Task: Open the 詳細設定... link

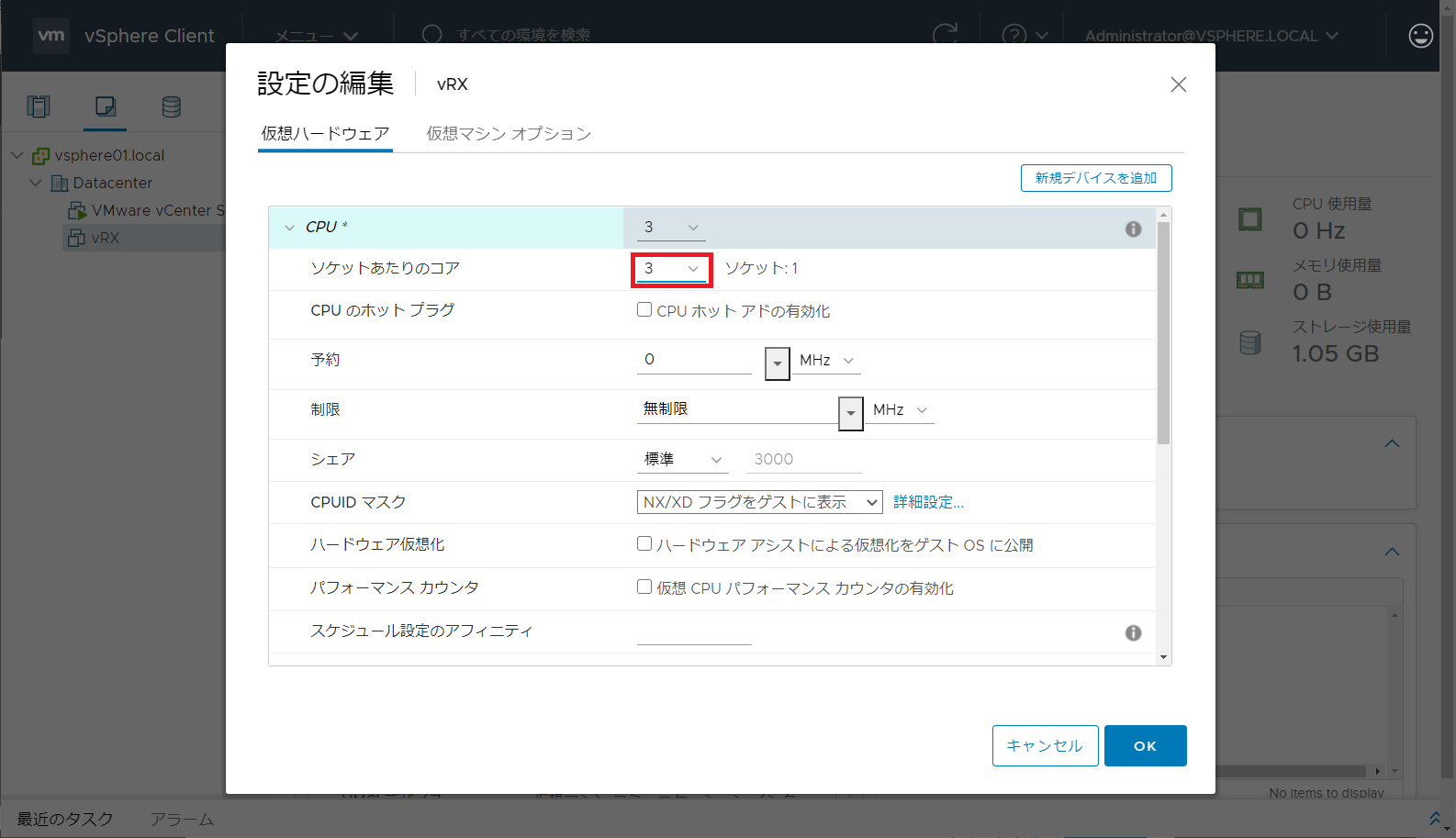Action: click(x=929, y=502)
